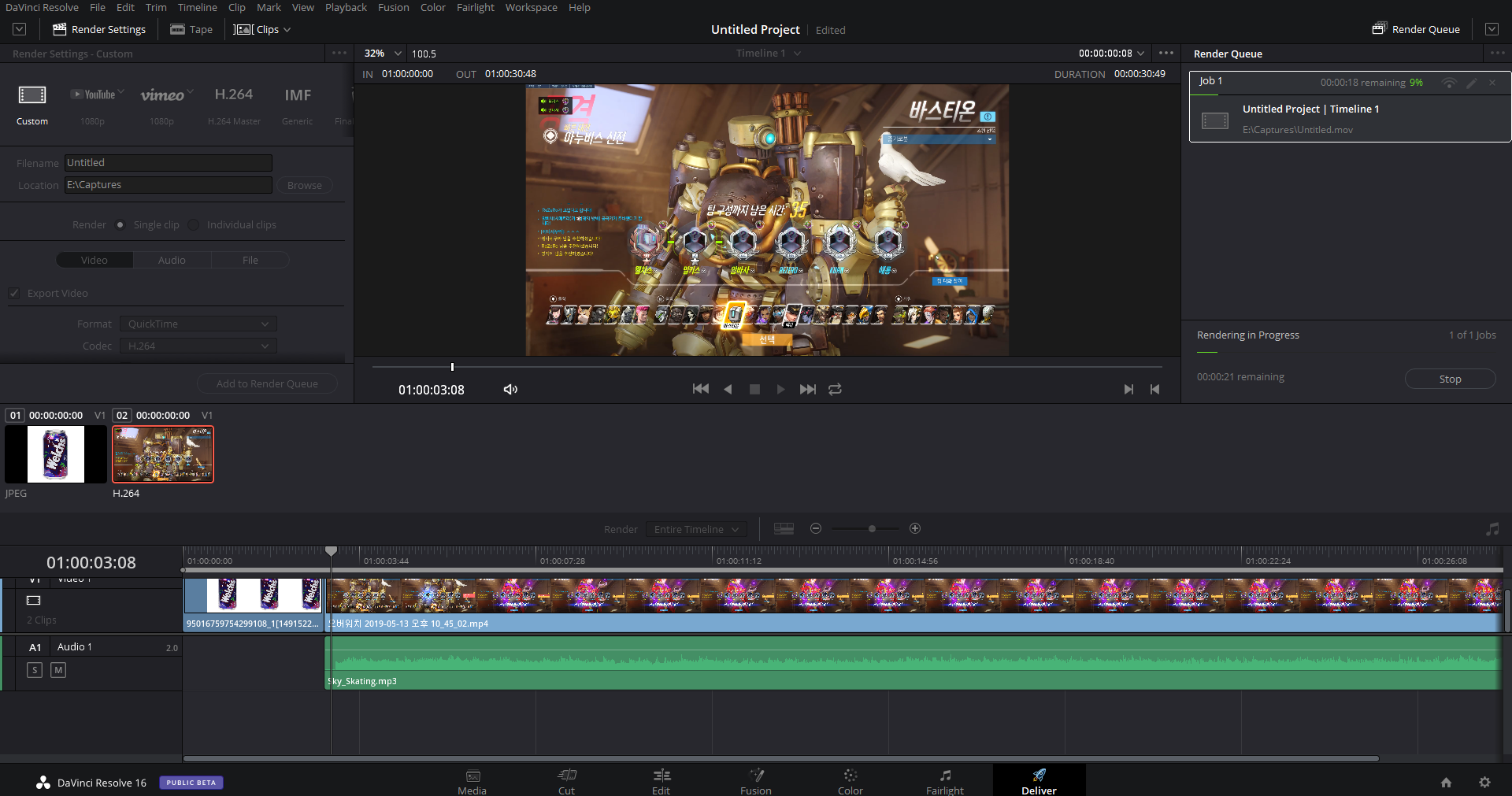The height and width of the screenshot is (796, 1512).
Task: Select the H.264 clip thumbnail
Action: point(163,454)
